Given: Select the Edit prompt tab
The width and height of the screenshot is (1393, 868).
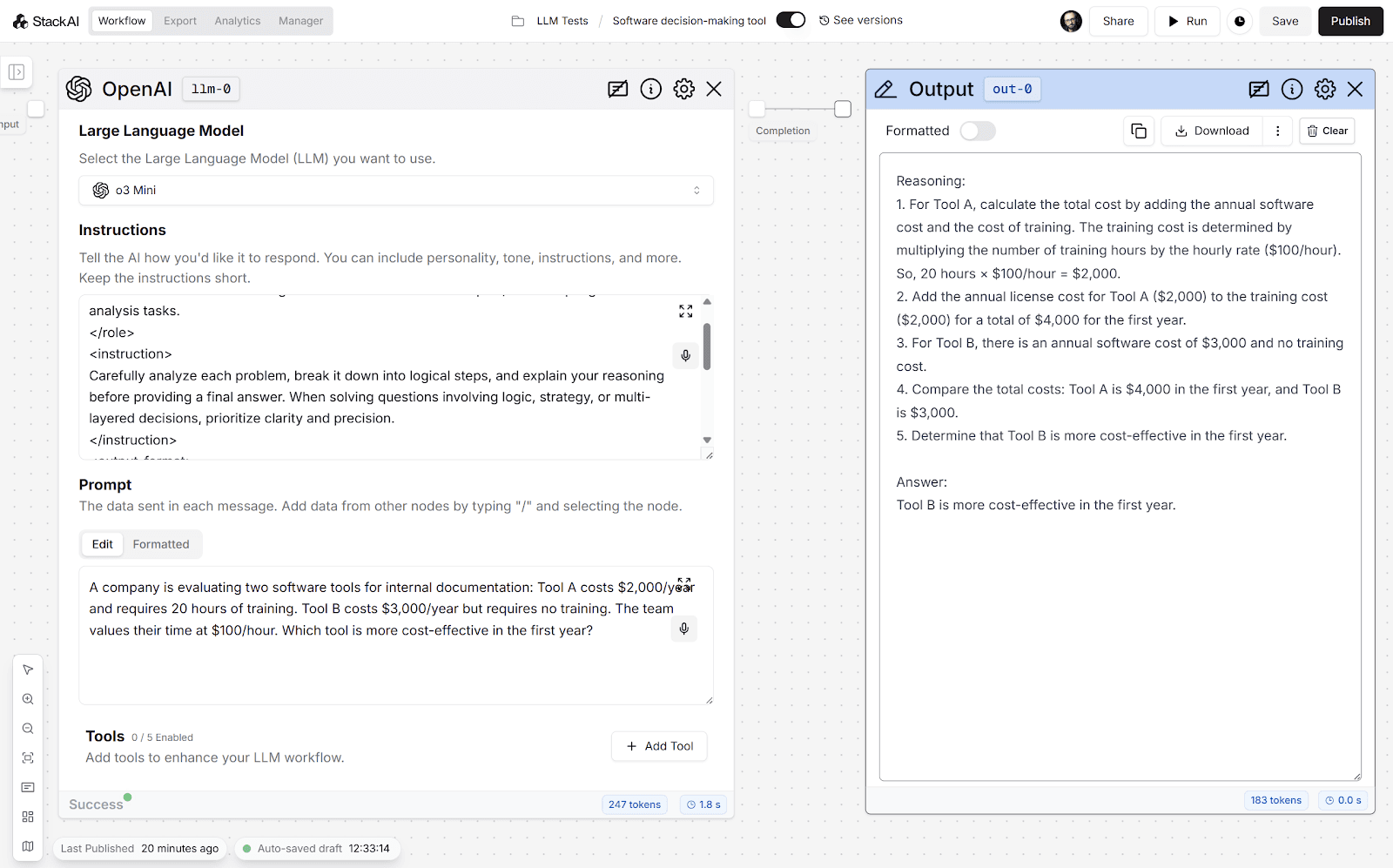Looking at the screenshot, I should [x=103, y=544].
